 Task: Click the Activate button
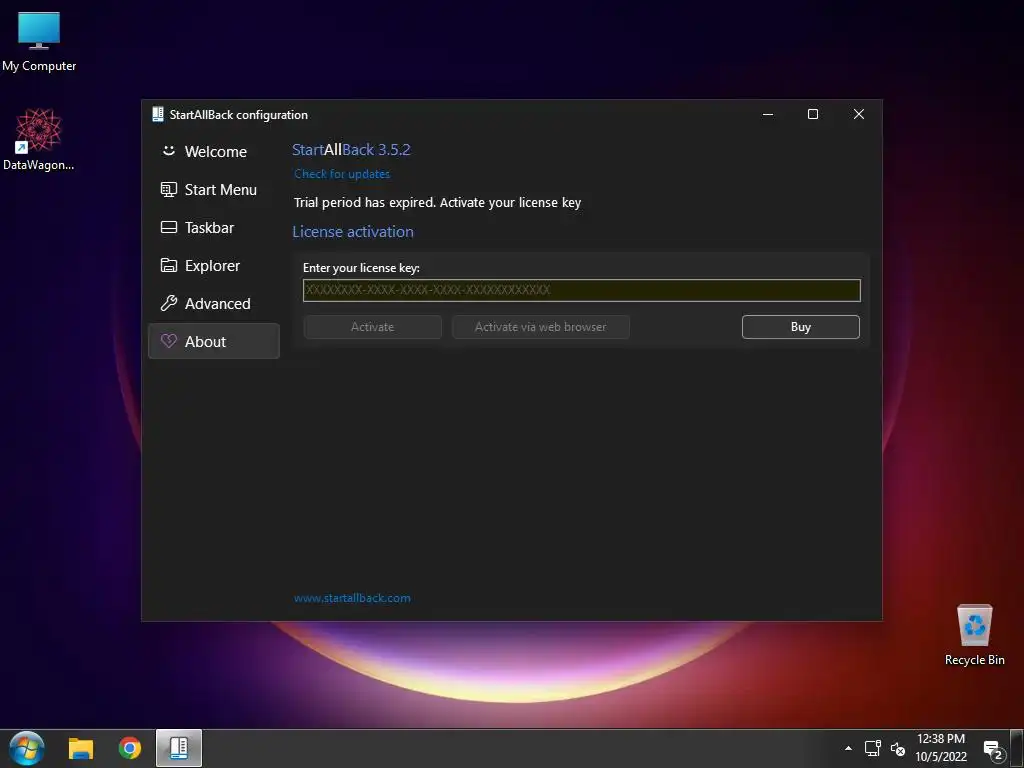[x=372, y=327]
